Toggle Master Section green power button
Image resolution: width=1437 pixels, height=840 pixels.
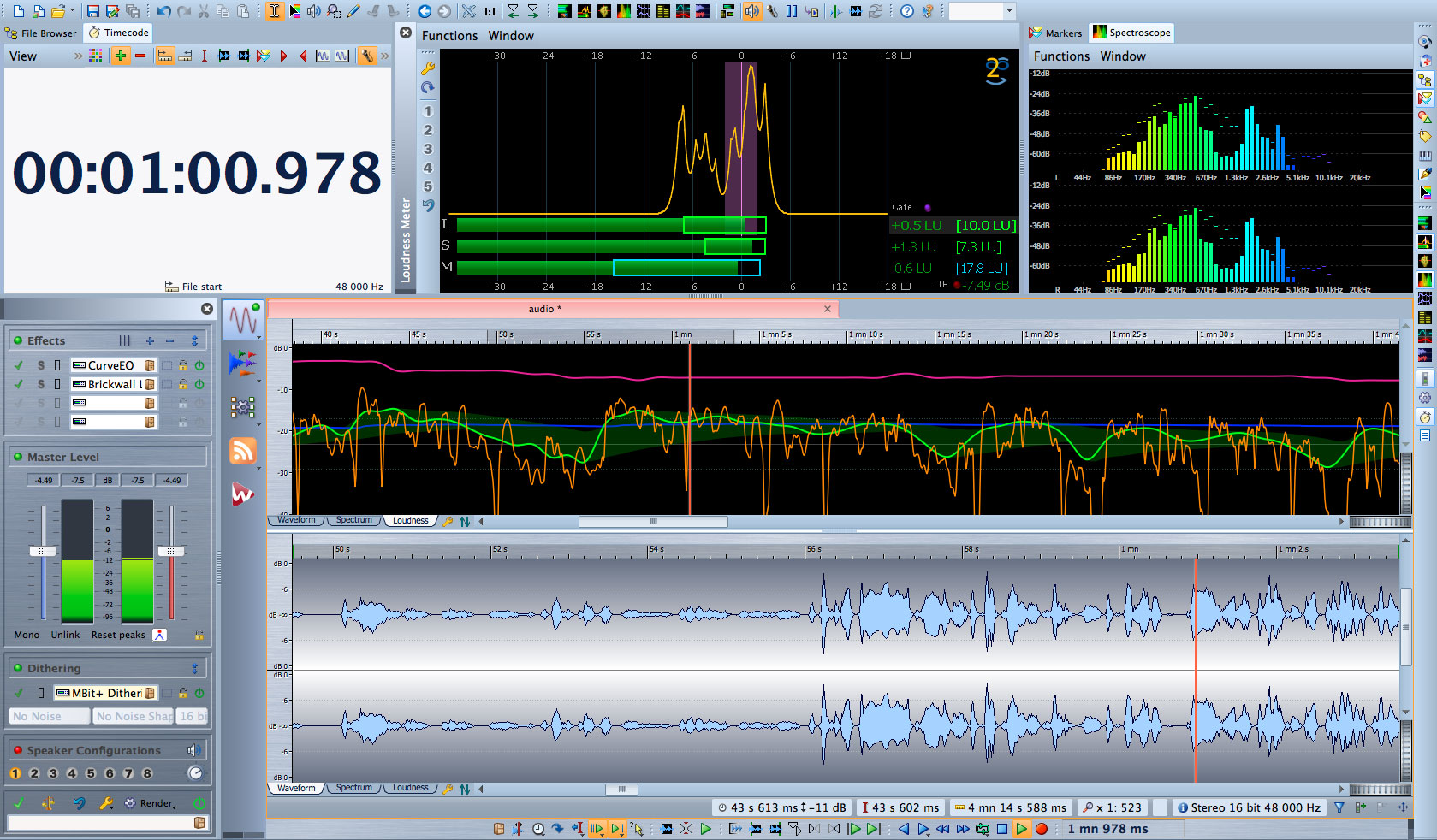[x=199, y=803]
